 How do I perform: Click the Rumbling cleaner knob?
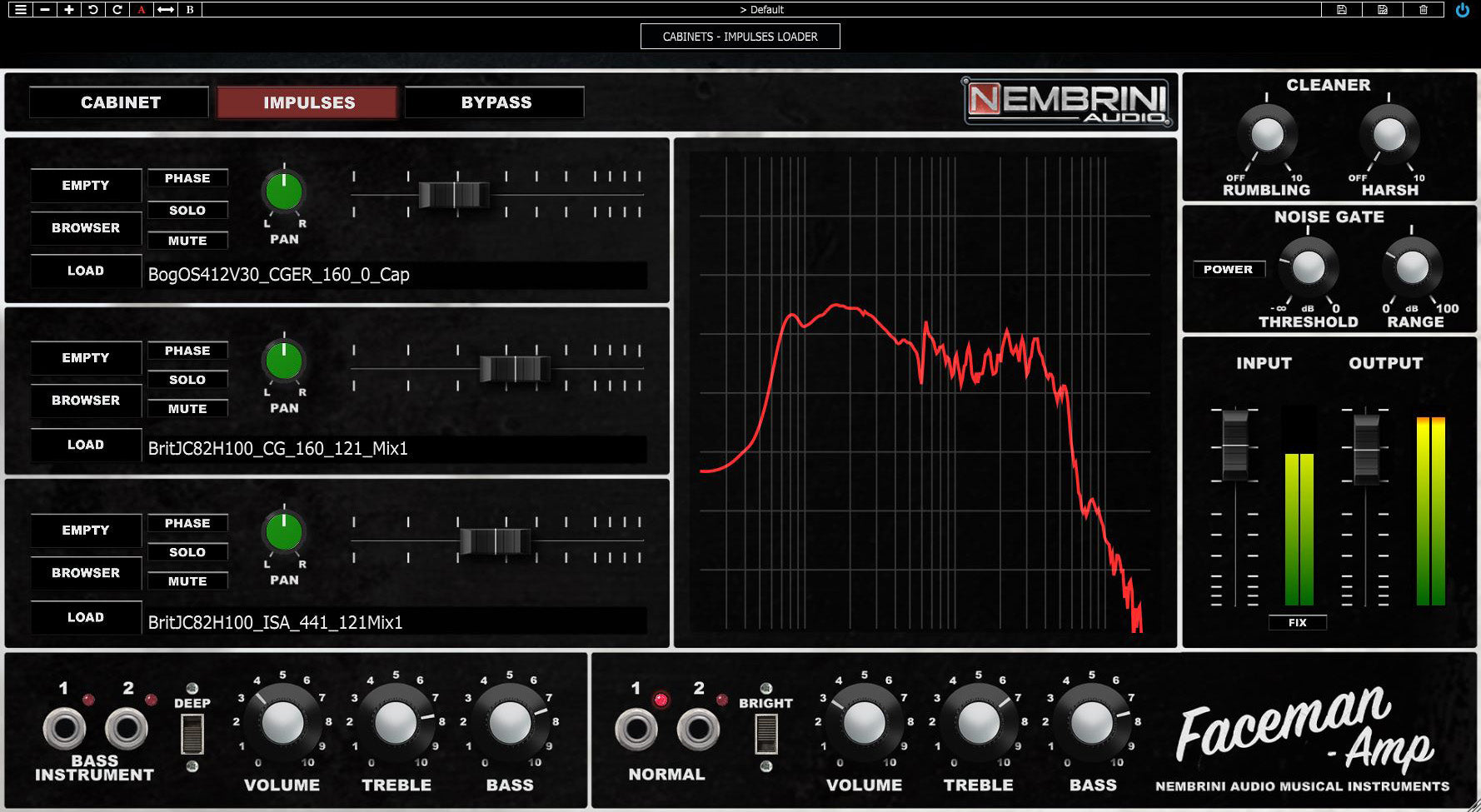1267,135
